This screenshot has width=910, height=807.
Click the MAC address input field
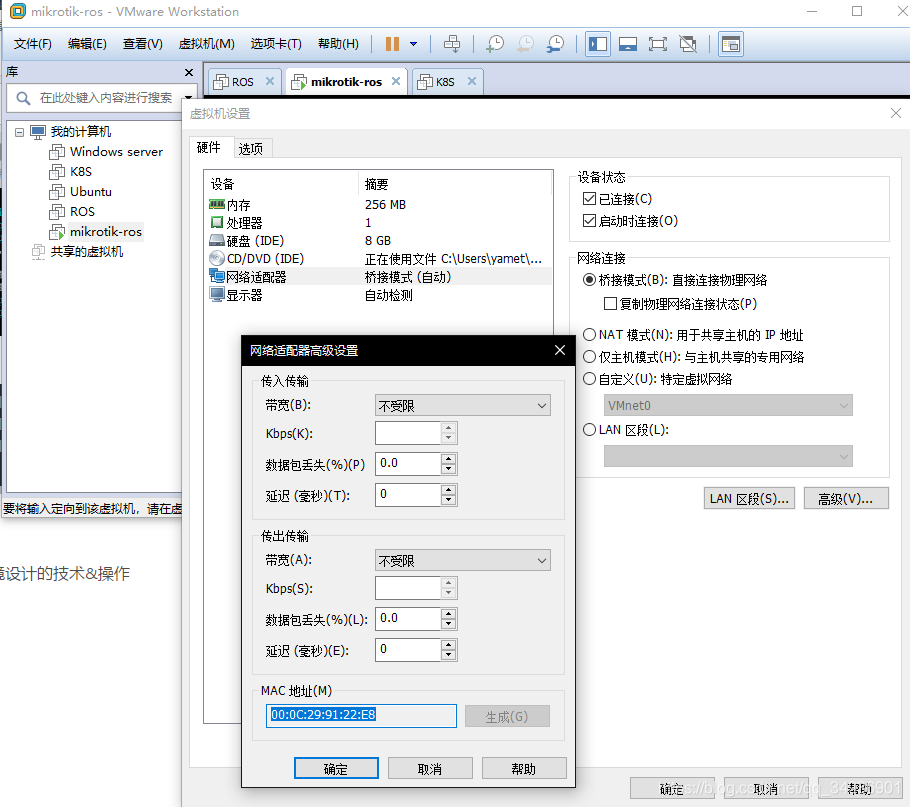(x=361, y=715)
